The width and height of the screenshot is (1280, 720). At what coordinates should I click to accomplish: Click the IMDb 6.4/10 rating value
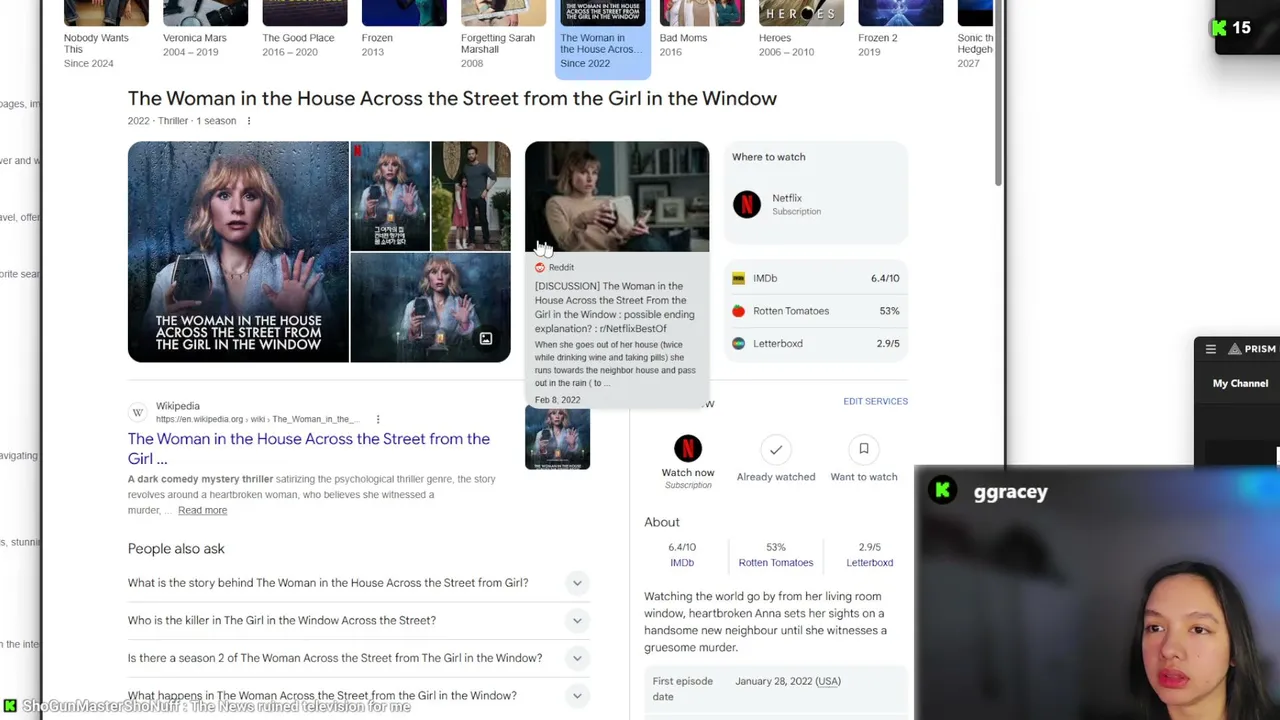[x=885, y=278]
